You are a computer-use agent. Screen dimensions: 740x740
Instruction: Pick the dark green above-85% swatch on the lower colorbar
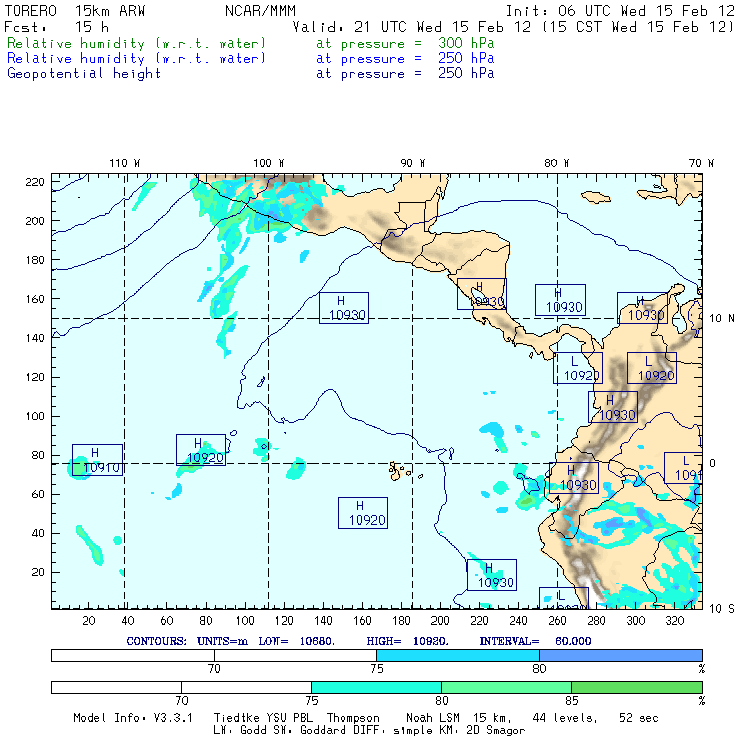pyautogui.click(x=637, y=687)
